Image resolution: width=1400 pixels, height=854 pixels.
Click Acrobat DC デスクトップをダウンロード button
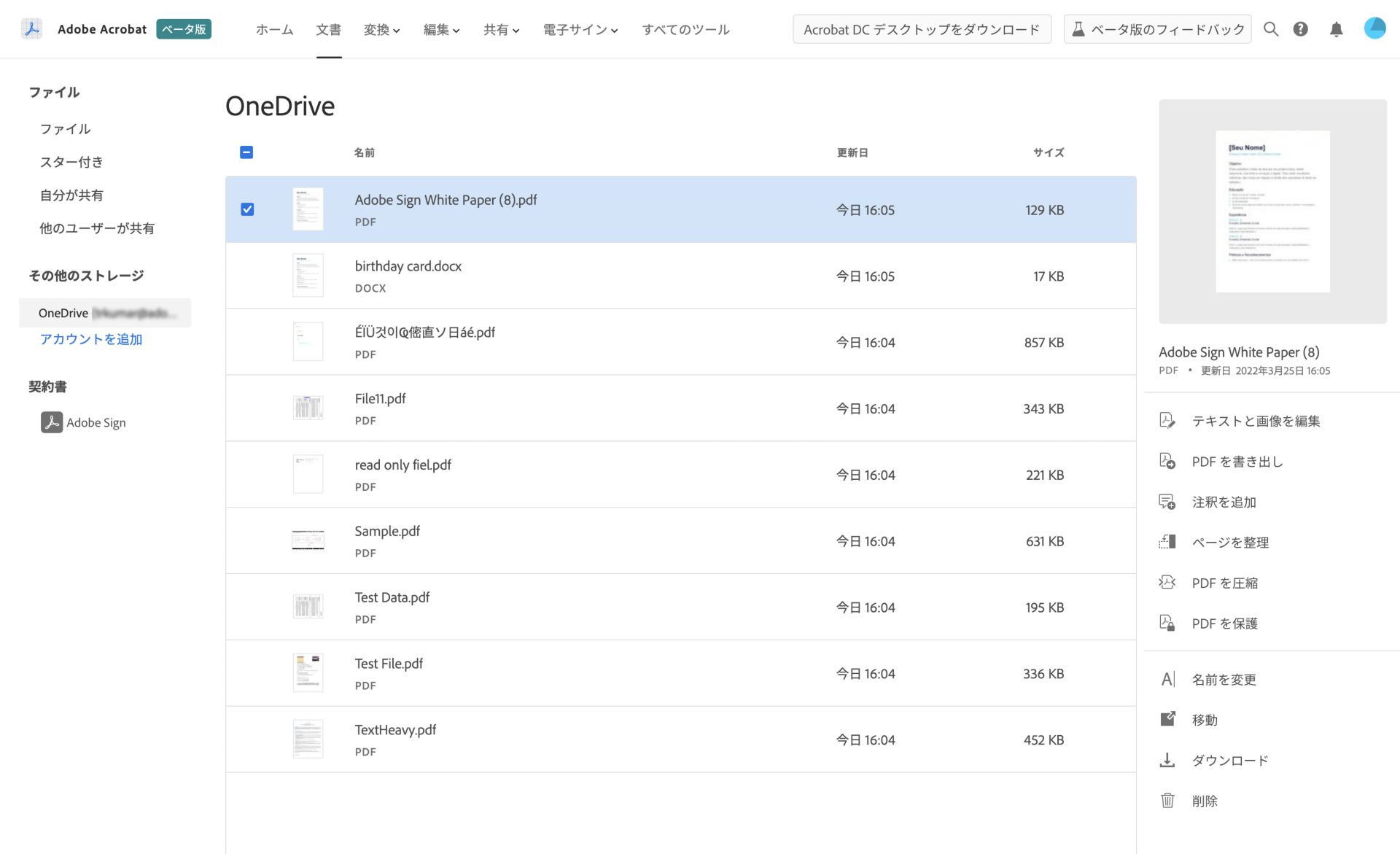pyautogui.click(x=922, y=29)
